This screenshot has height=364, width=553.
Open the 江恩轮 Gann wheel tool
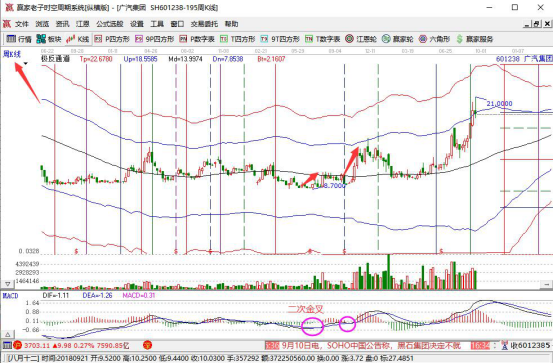coord(361,39)
